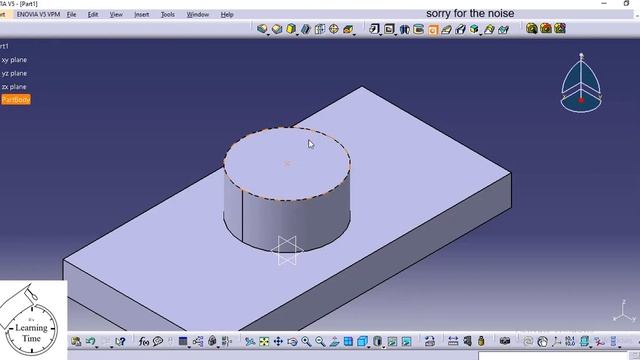Expand the Undo history dropdown arrow
Viewport: 640px width, 360px height.
(x=97, y=347)
